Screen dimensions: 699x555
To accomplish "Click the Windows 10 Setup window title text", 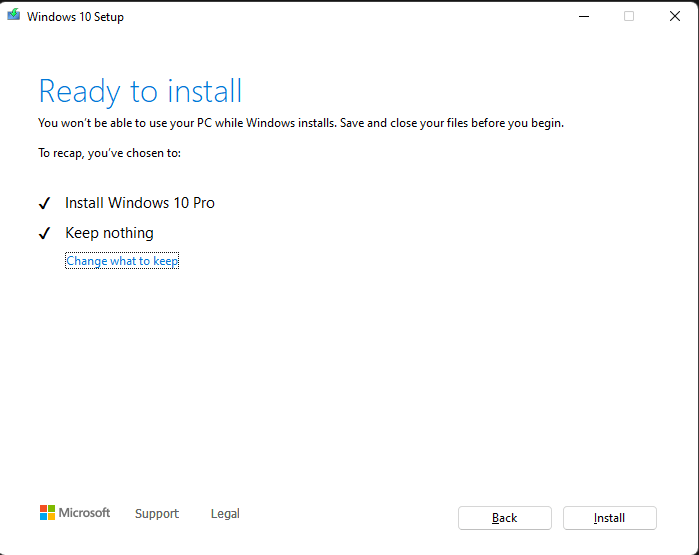I will [x=75, y=17].
